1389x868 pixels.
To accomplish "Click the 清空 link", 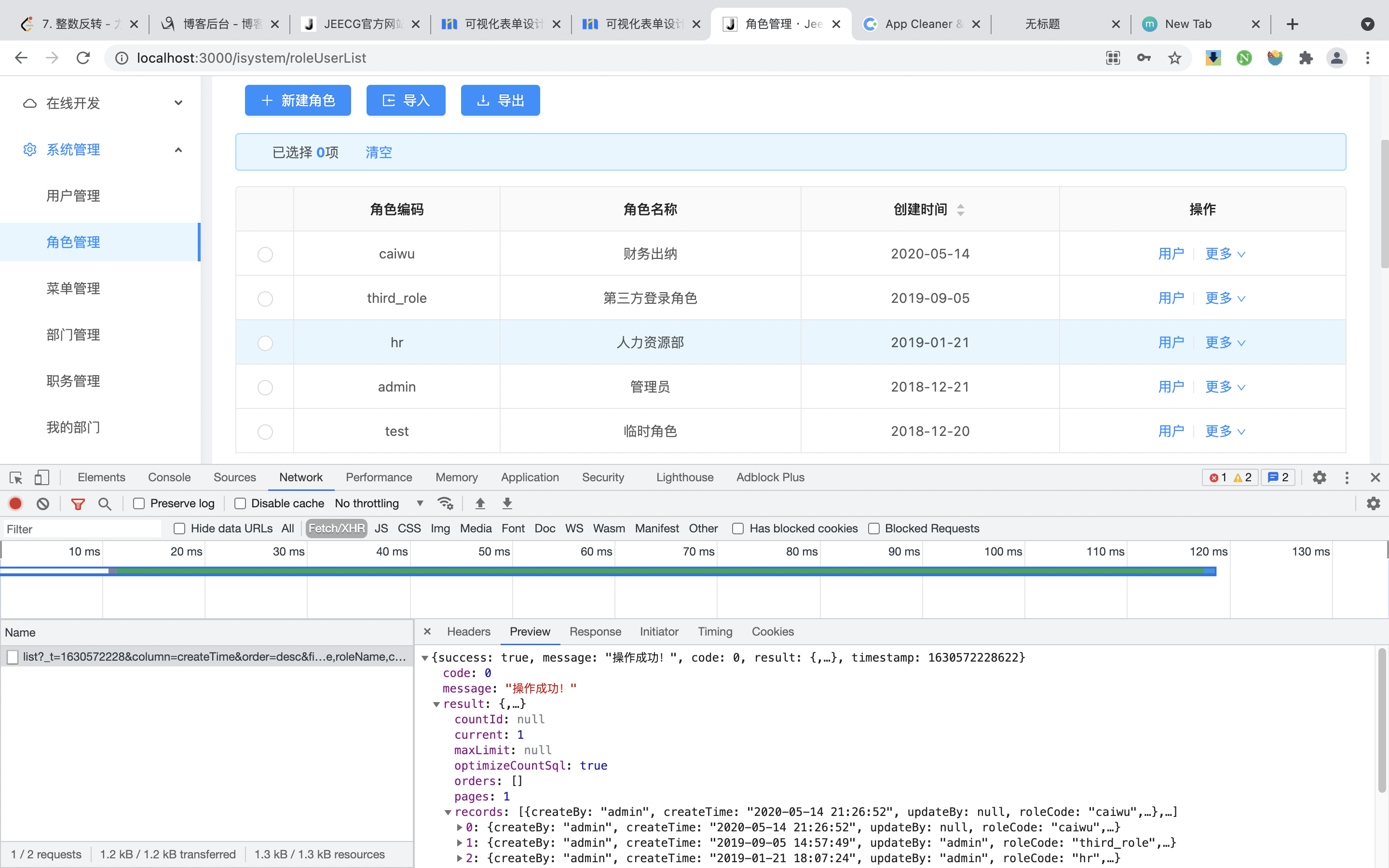I will (379, 152).
